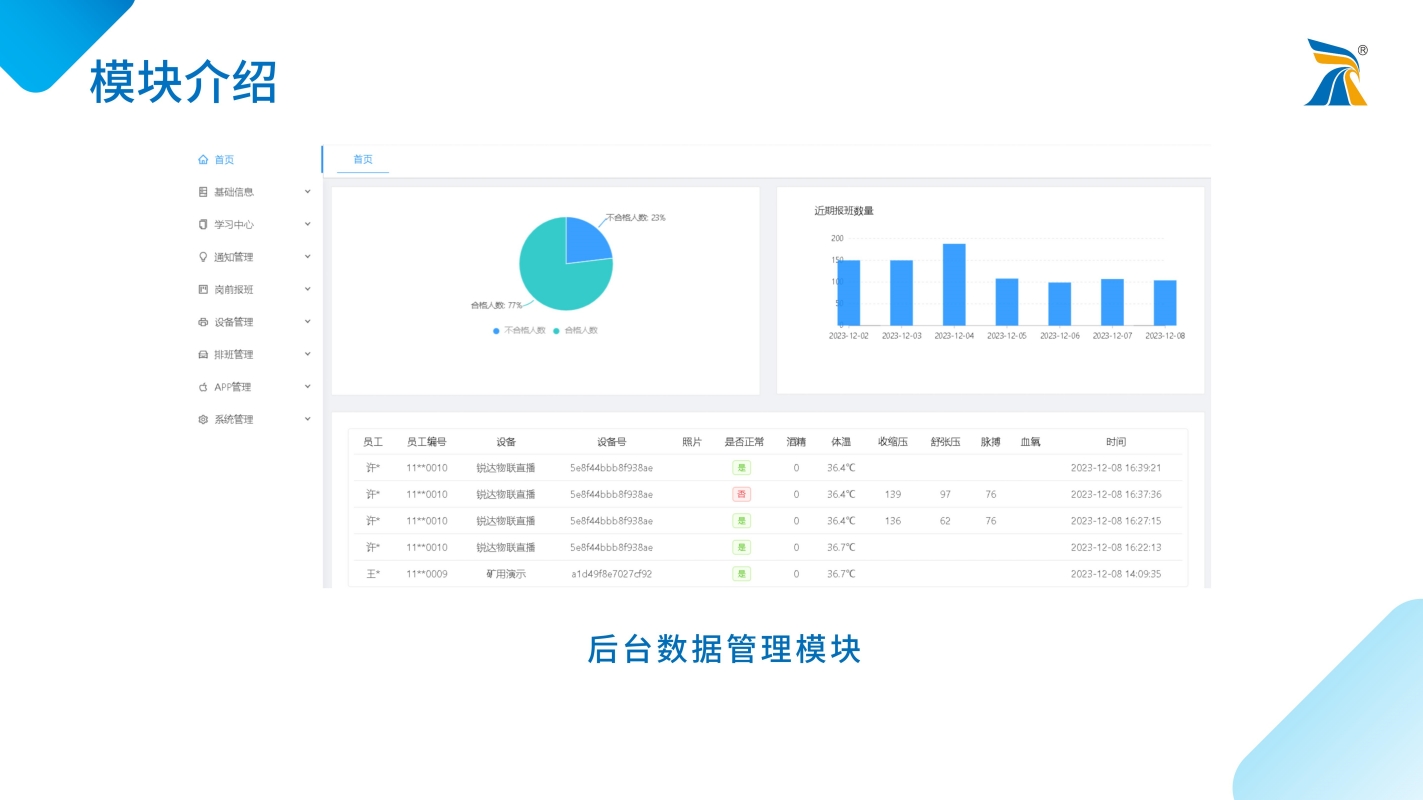Click the bar for 2023-12-04
Viewport: 1423px width, 800px height.
(954, 285)
